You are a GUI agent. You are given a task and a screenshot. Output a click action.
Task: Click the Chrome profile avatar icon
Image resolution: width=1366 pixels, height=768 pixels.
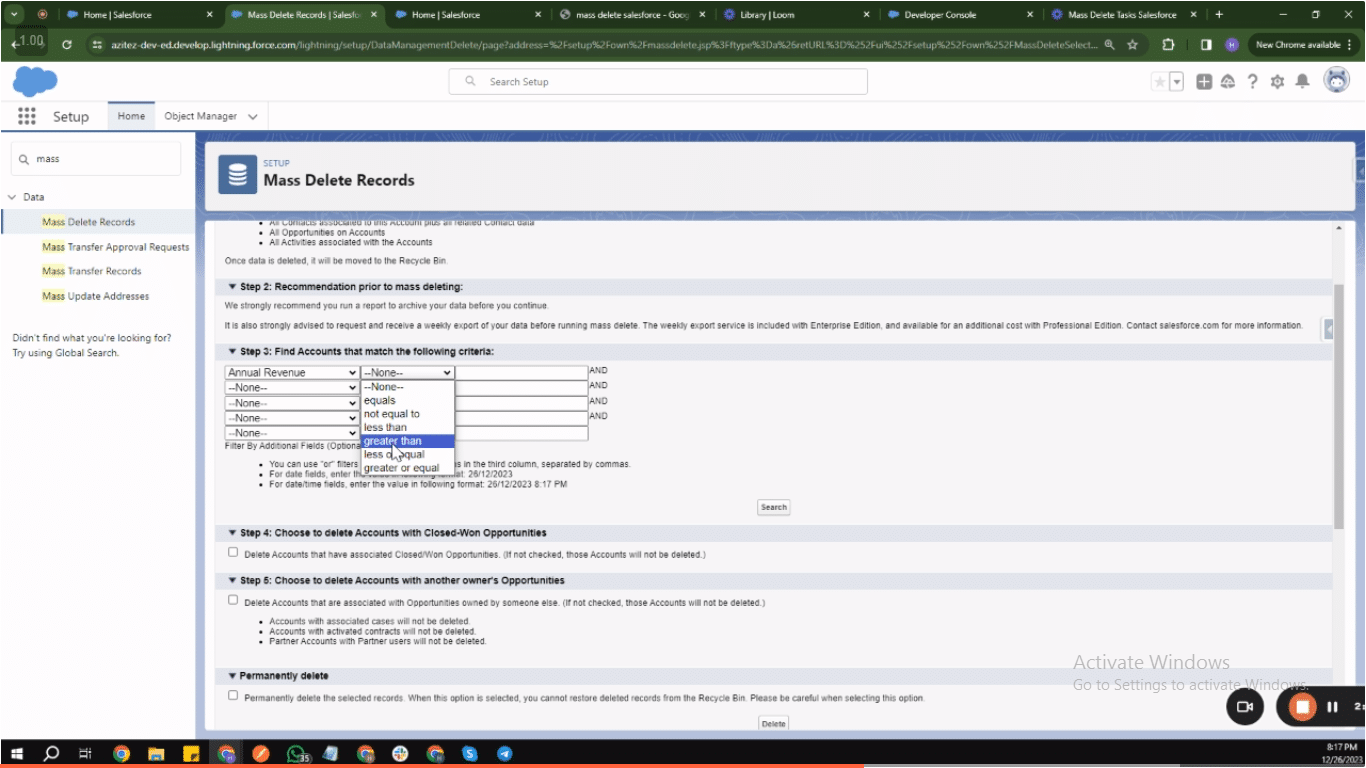click(x=1232, y=45)
